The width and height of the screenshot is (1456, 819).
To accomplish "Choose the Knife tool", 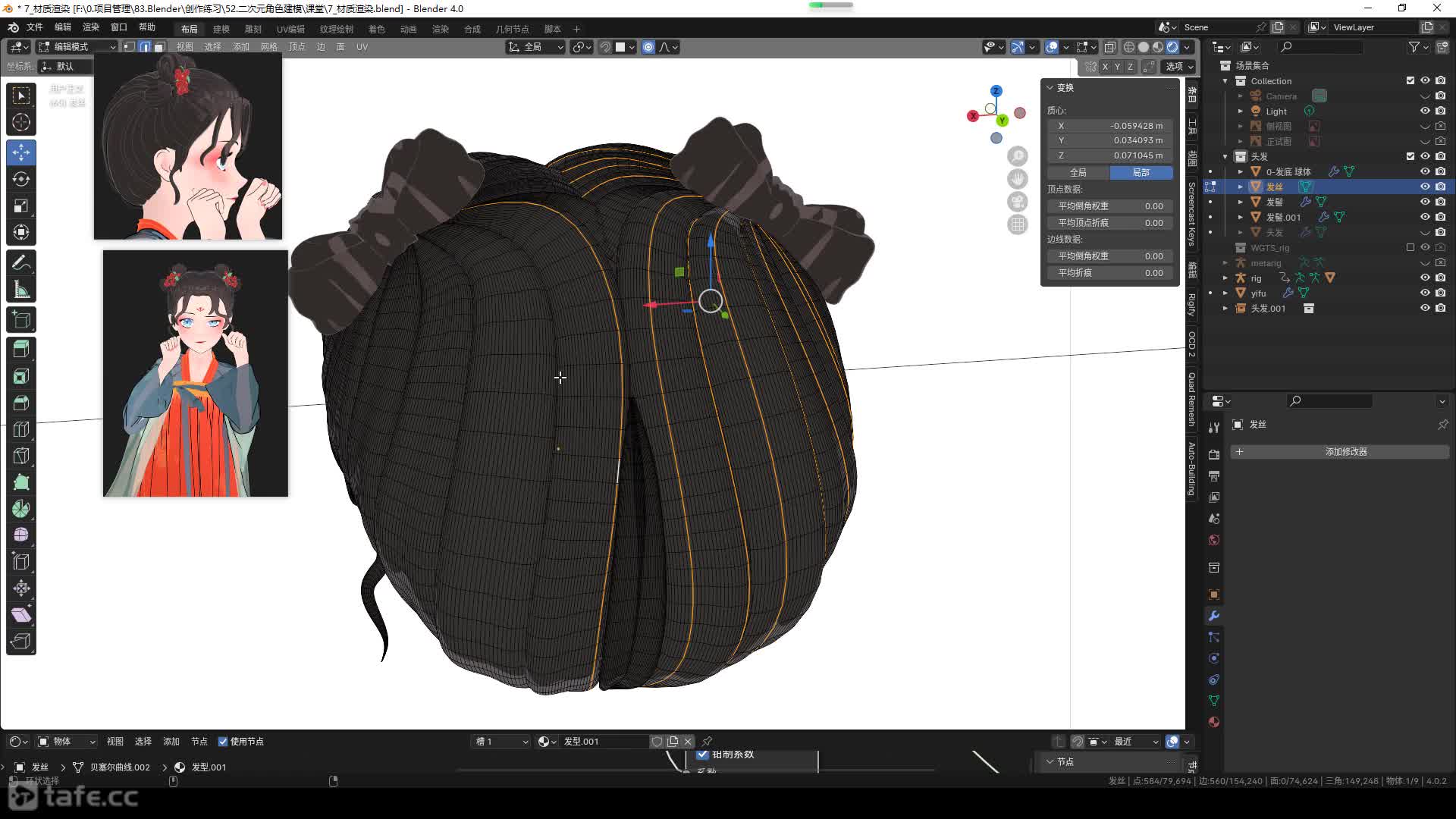I will 21,456.
